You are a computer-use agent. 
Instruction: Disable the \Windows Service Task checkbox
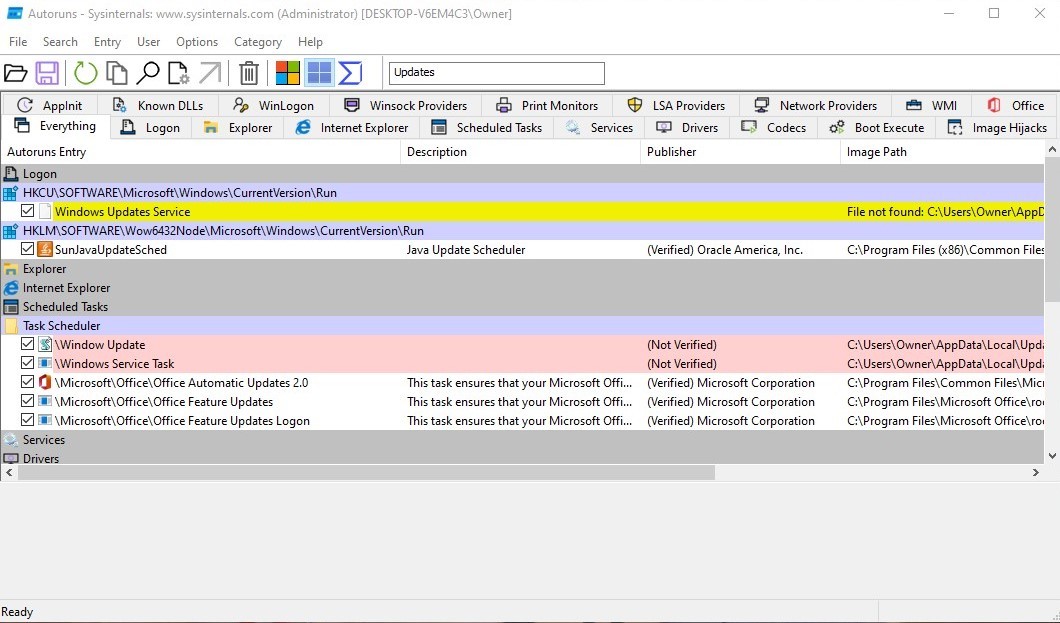(27, 362)
